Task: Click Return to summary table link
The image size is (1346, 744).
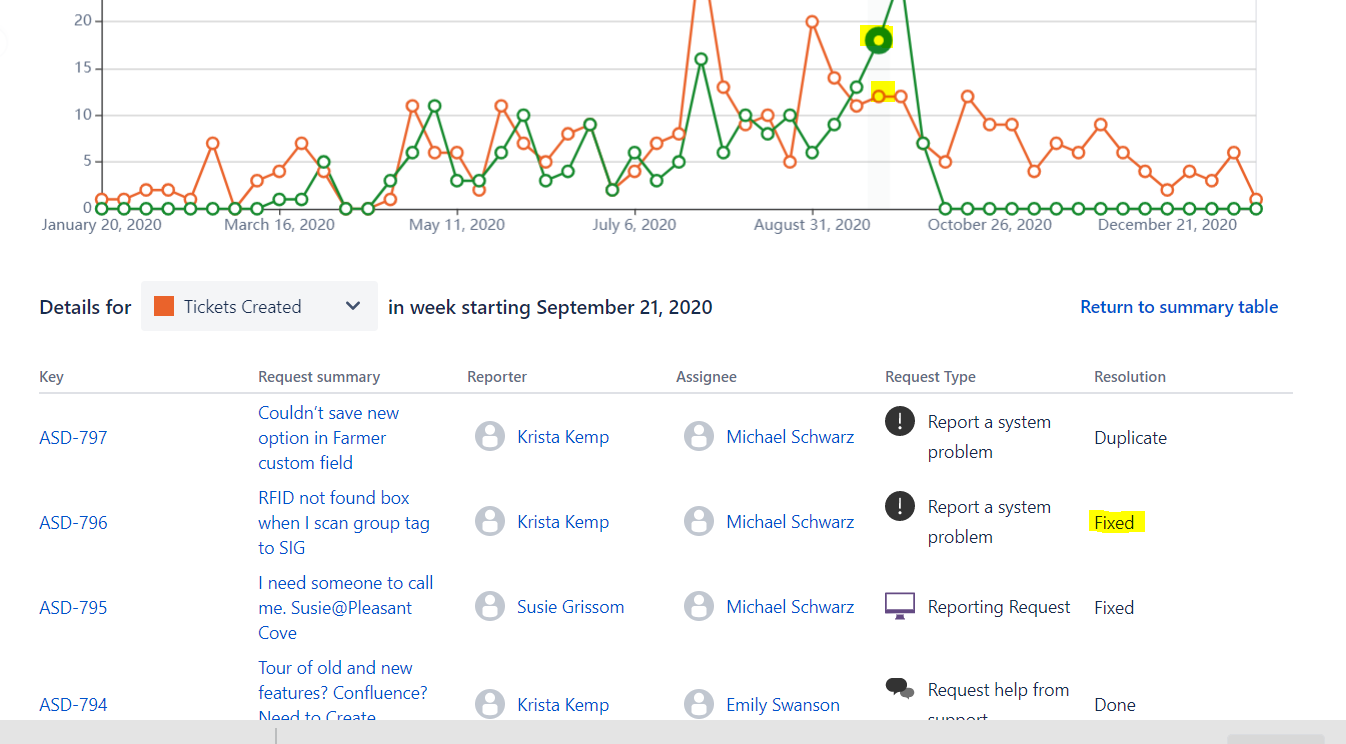Action: (x=1179, y=307)
